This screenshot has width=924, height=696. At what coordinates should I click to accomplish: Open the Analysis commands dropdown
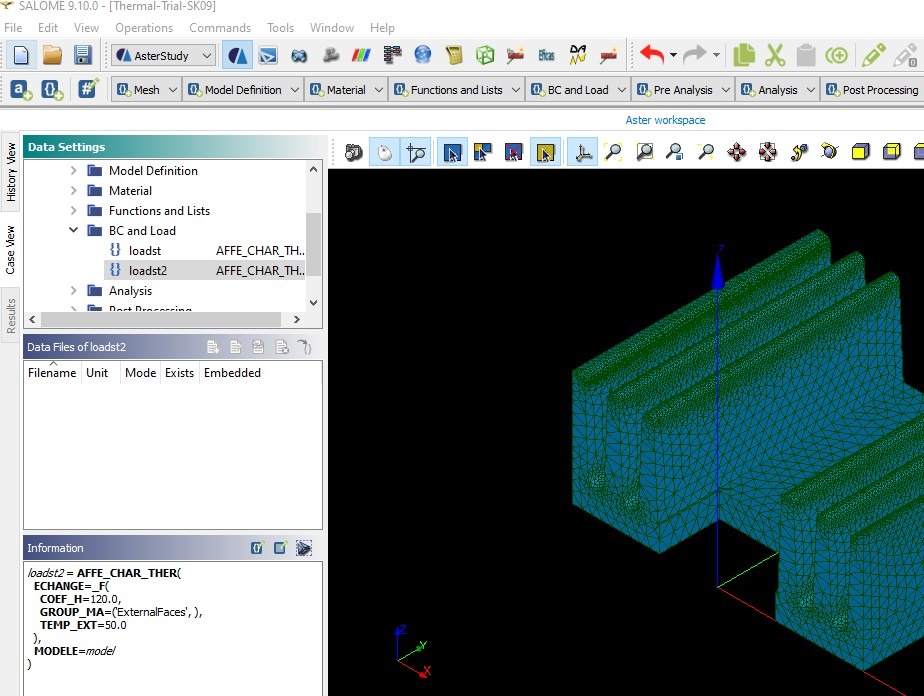coord(778,90)
